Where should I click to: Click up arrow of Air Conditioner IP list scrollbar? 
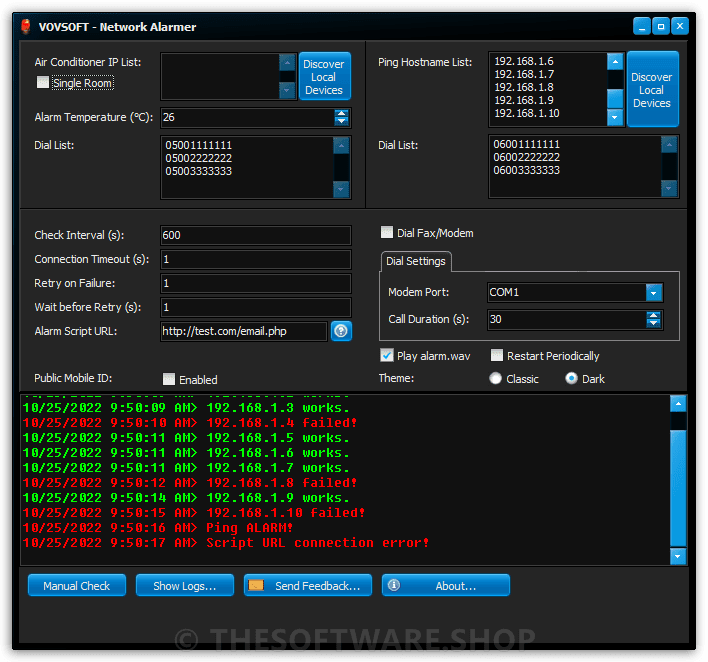(287, 62)
